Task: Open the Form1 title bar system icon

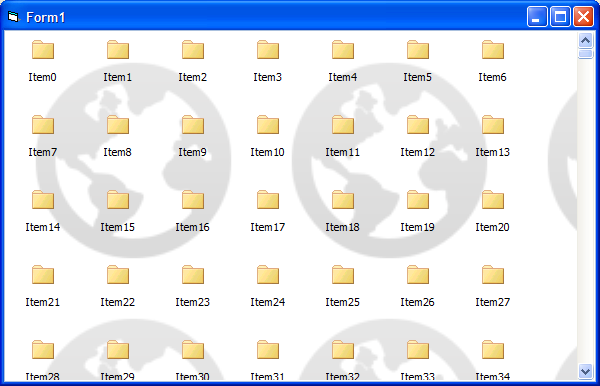Action: 13,17
